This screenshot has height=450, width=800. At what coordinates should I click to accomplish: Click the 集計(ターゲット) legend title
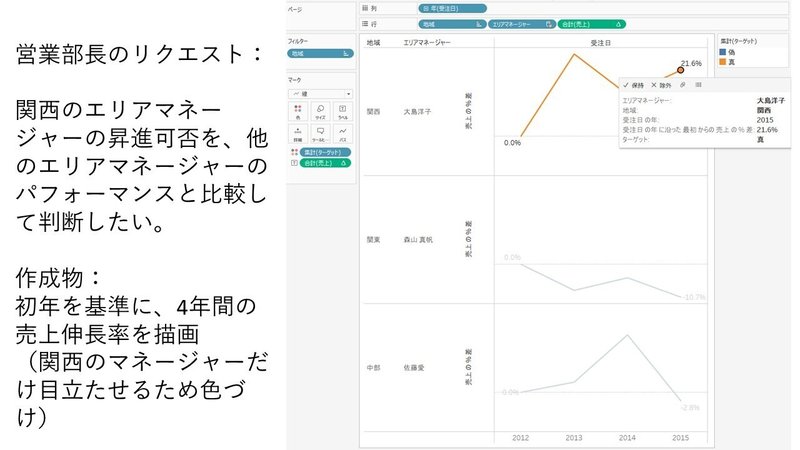(738, 41)
